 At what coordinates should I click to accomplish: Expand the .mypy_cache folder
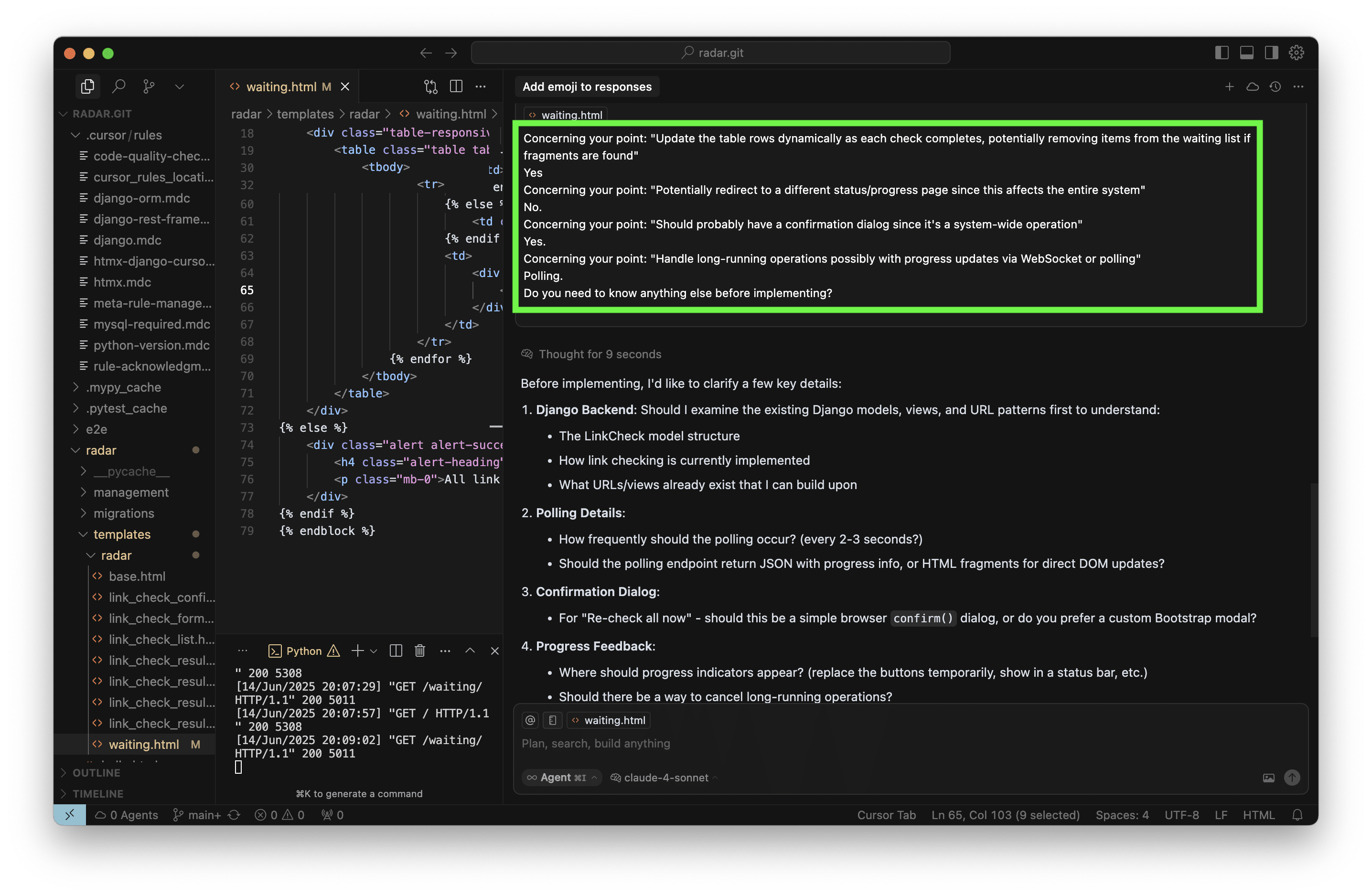(x=123, y=387)
